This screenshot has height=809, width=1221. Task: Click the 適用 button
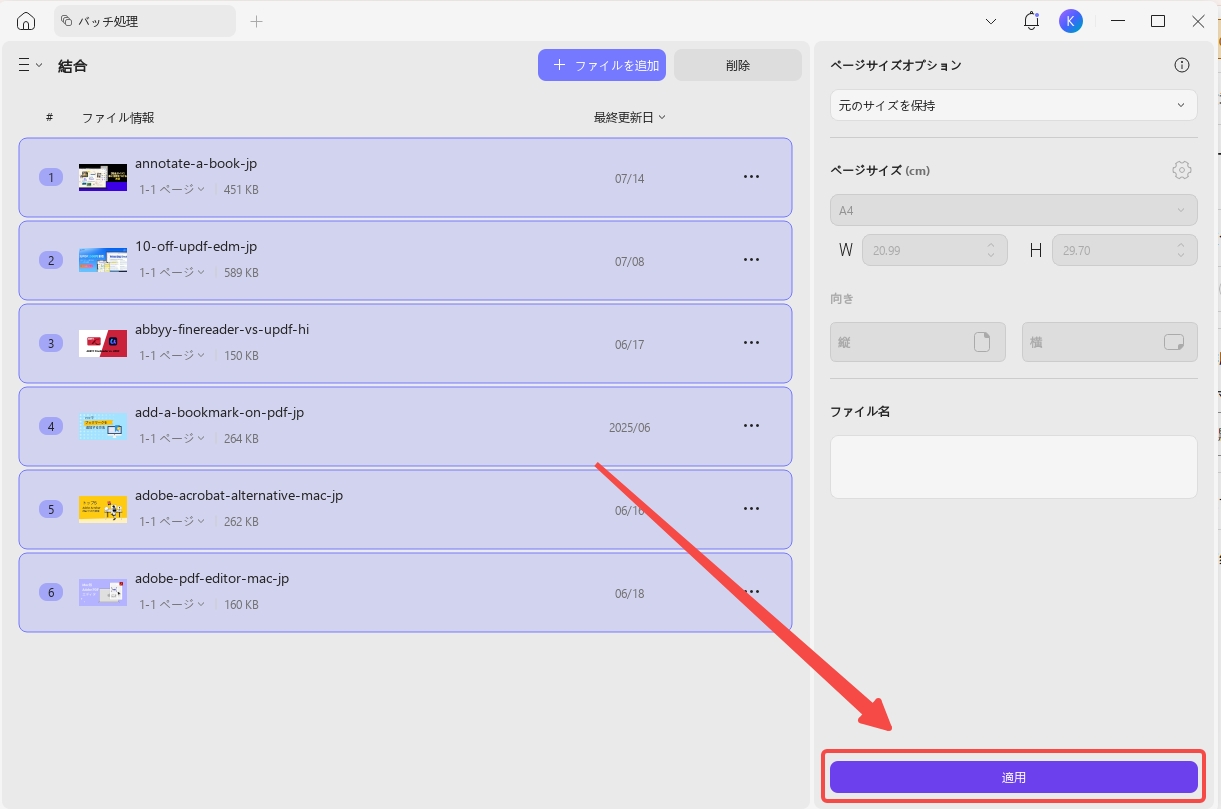click(1014, 777)
